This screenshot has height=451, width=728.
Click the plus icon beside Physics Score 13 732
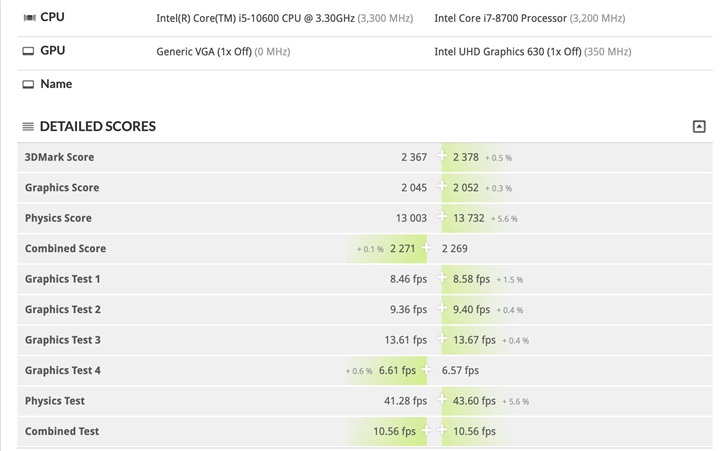pos(442,218)
